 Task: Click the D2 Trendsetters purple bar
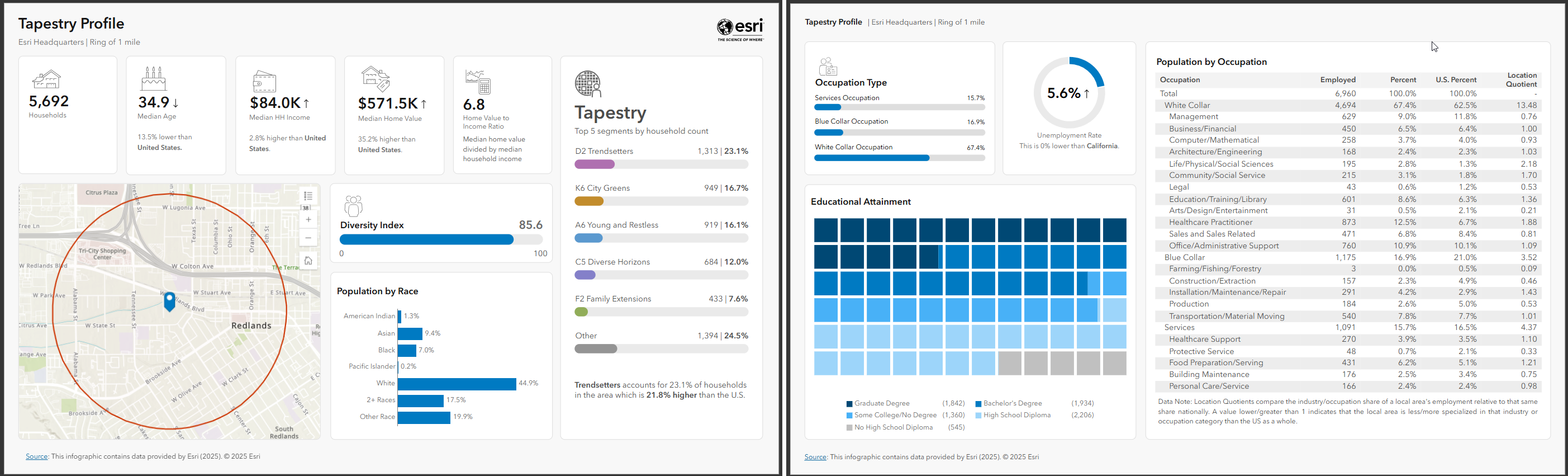click(595, 164)
